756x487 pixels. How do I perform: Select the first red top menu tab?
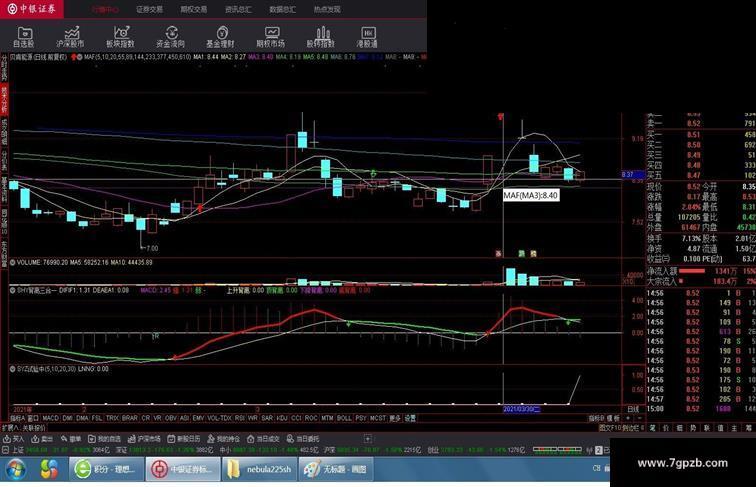click(105, 9)
